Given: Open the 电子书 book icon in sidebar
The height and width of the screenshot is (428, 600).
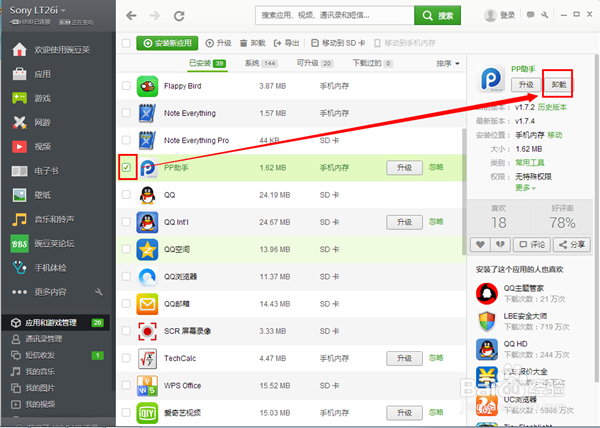Looking at the screenshot, I should [x=20, y=171].
